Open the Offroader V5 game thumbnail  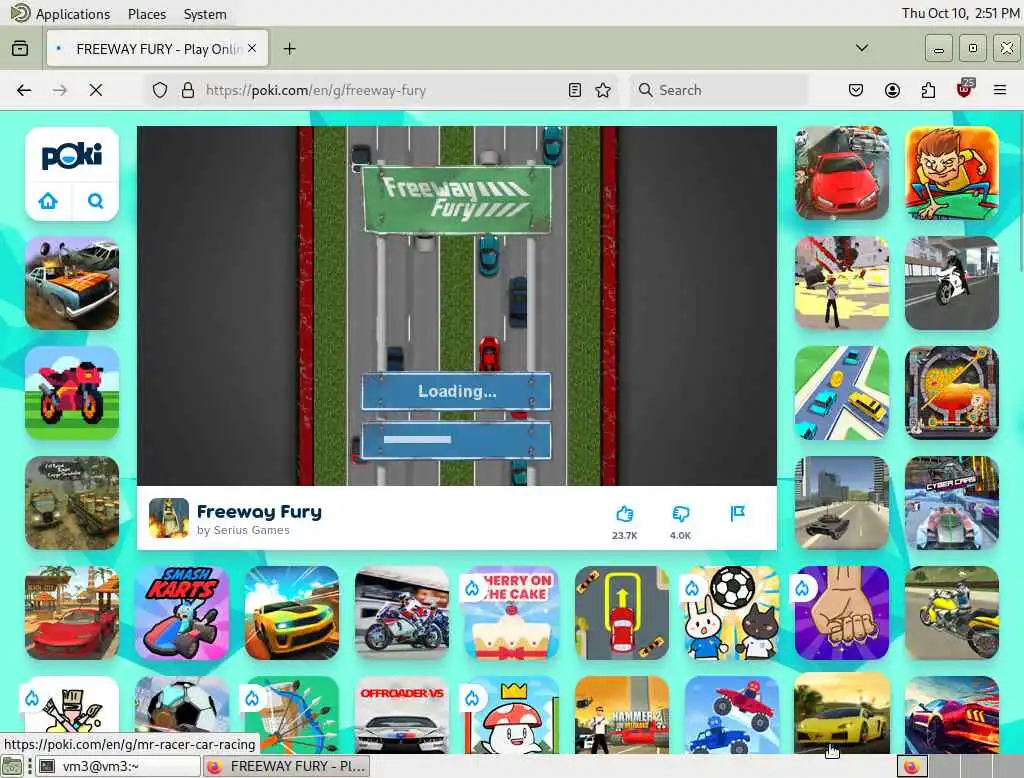point(402,715)
